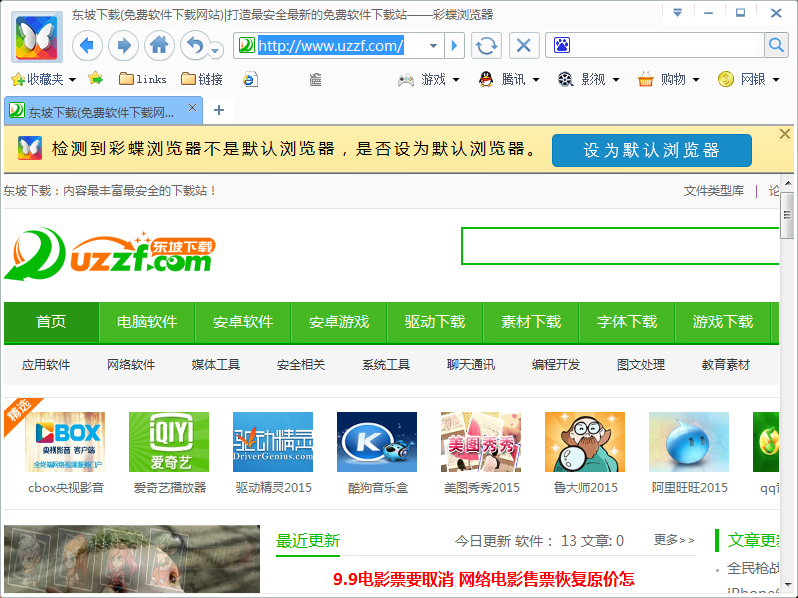Open the 酷狗音乐盒 app icon
This screenshot has height=598, width=798.
(x=377, y=442)
